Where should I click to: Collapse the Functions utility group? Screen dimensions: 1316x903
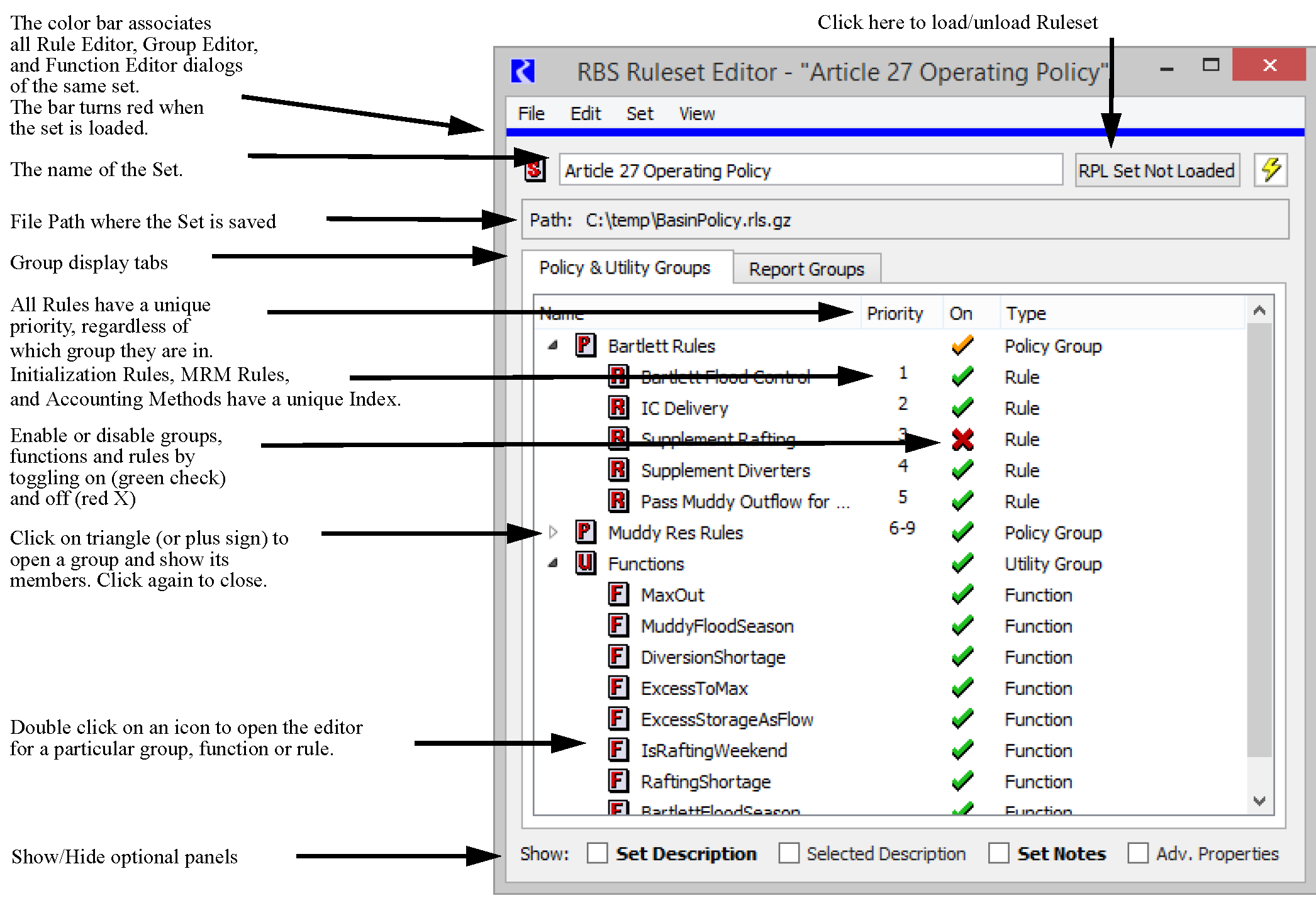tap(553, 563)
